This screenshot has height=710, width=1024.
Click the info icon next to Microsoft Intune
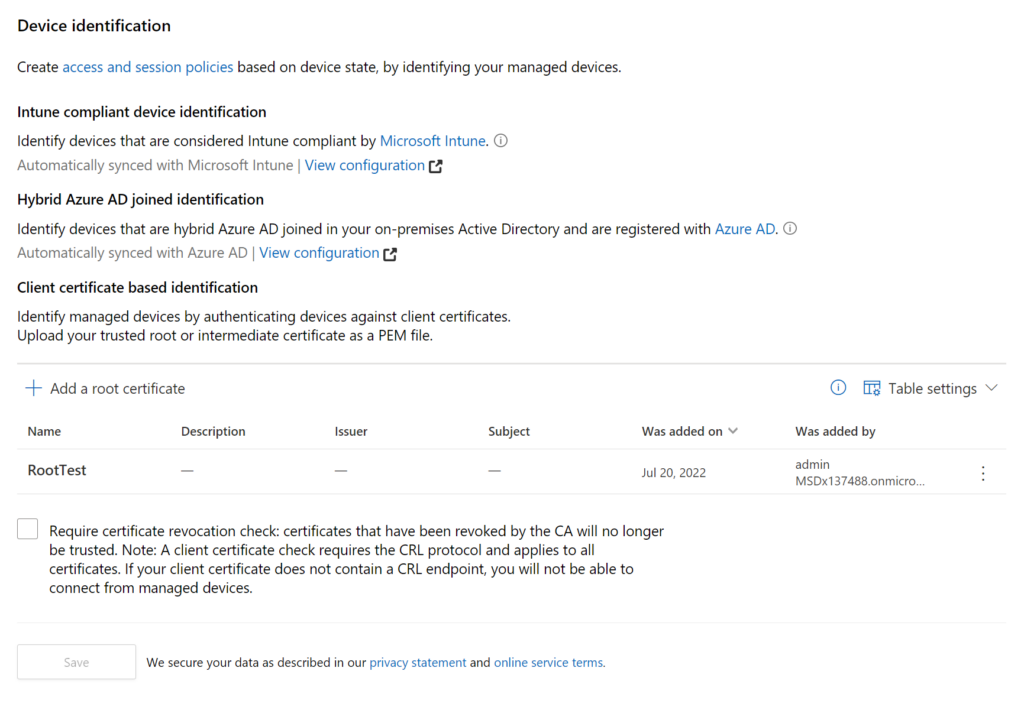501,140
